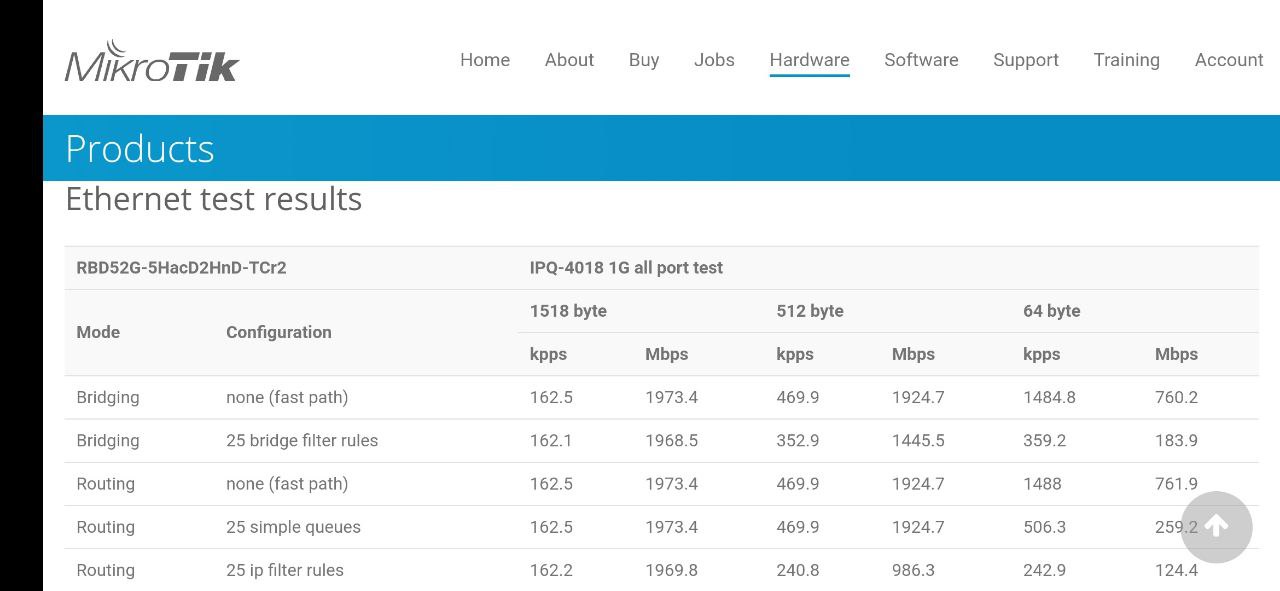This screenshot has height=591, width=1280.
Task: Visit the Support page
Action: [x=1026, y=60]
